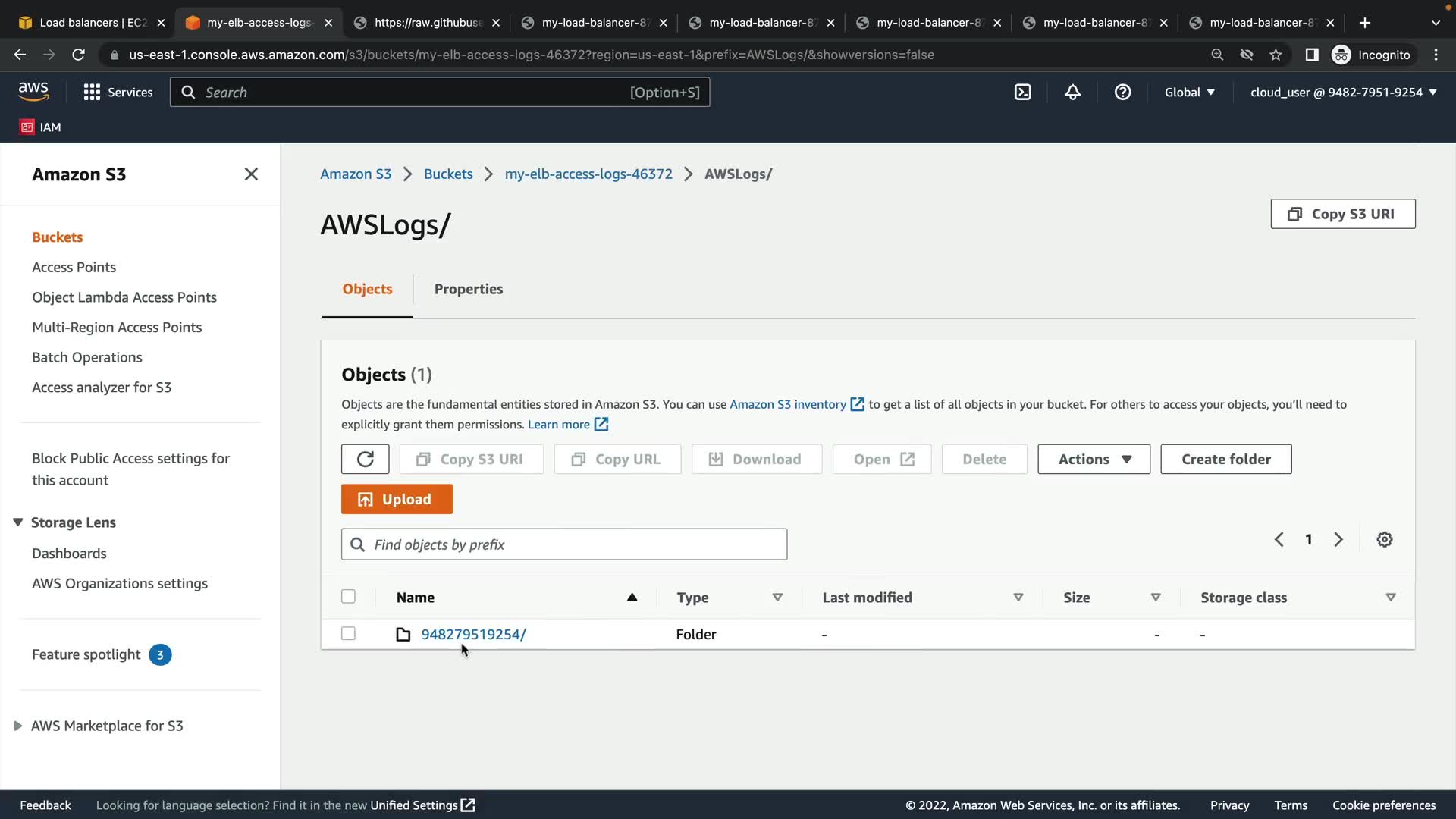Open table preferences gear icon
The image size is (1456, 819).
1384,540
